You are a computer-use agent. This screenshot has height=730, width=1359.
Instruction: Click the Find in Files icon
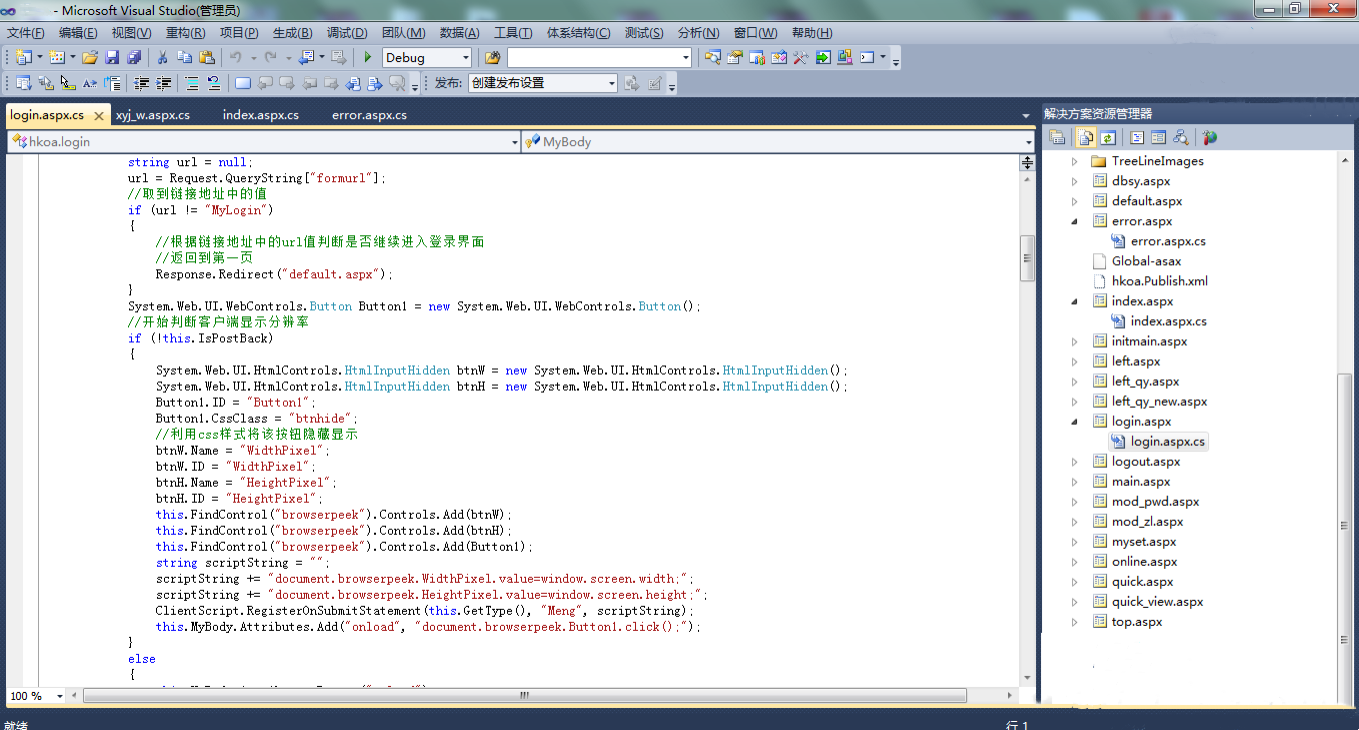click(x=492, y=57)
